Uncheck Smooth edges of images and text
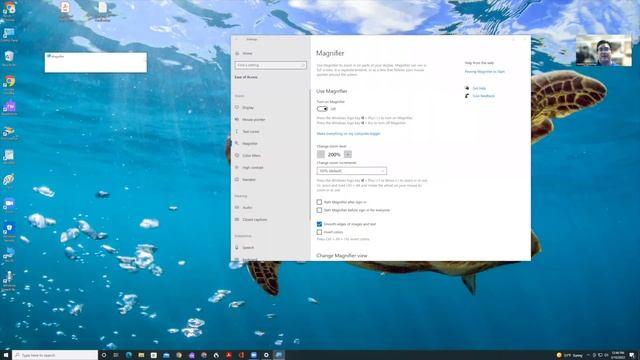Screen dimensions: 640x360 (319, 224)
